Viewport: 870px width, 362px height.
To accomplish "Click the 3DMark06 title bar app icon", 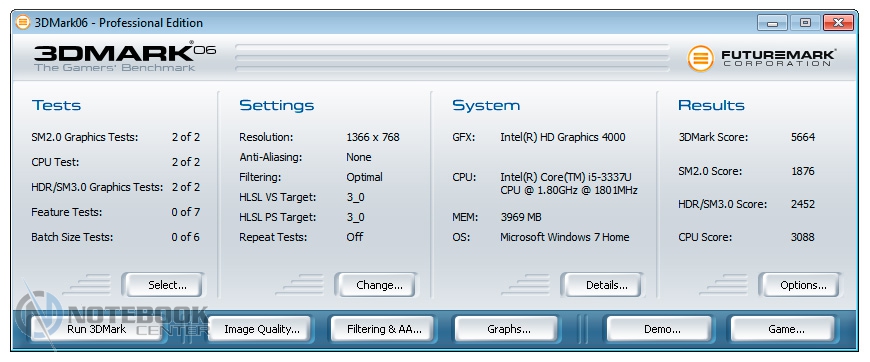I will pos(23,23).
